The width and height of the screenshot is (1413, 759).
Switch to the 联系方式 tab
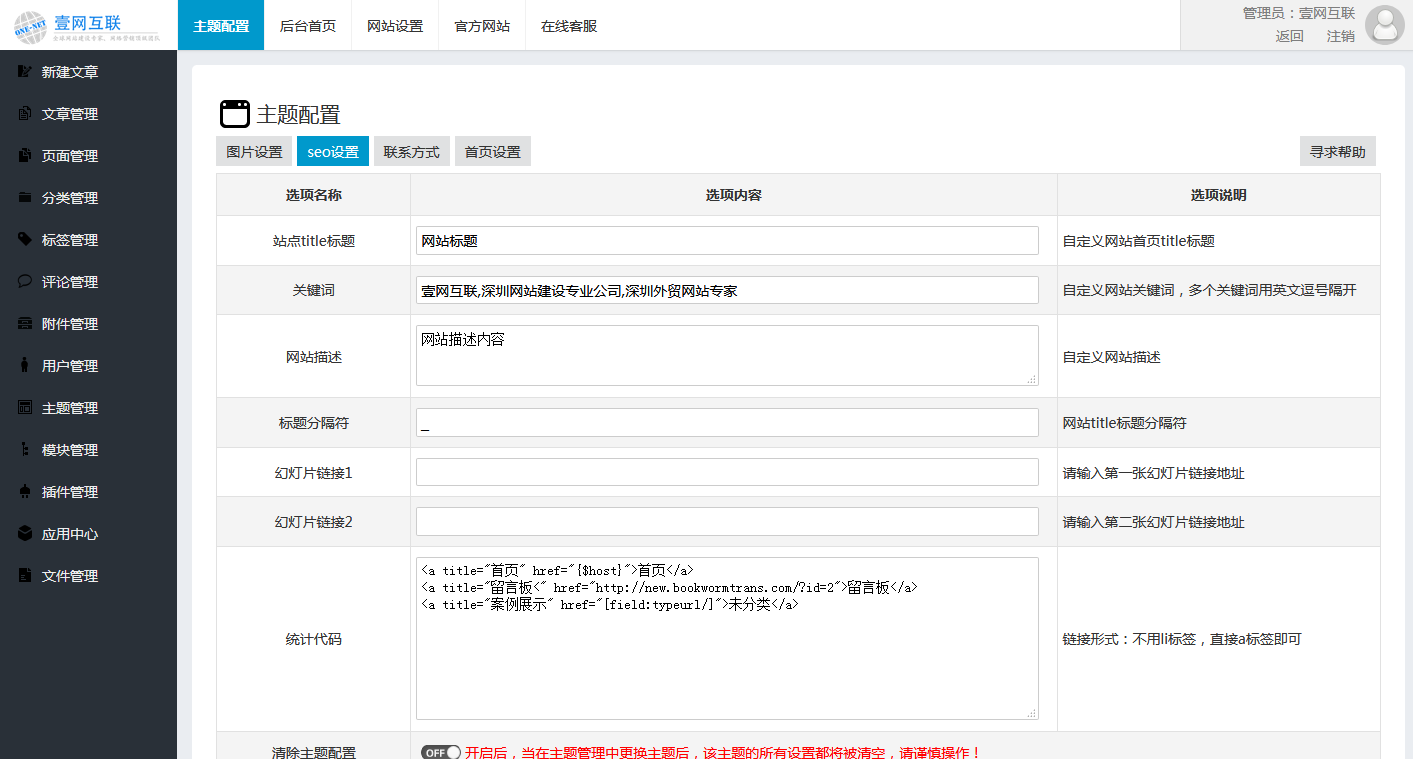[x=412, y=152]
